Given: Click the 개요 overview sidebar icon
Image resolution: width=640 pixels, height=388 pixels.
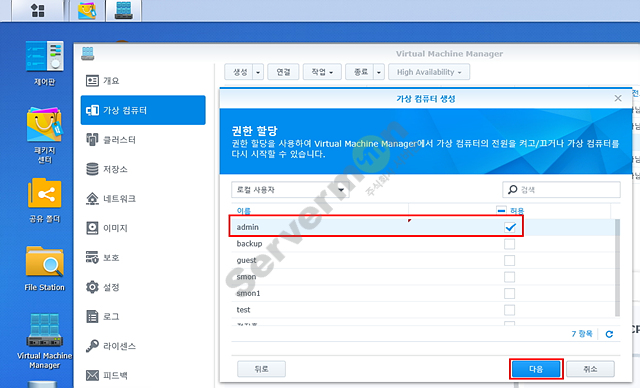Looking at the screenshot, I should 92,81.
